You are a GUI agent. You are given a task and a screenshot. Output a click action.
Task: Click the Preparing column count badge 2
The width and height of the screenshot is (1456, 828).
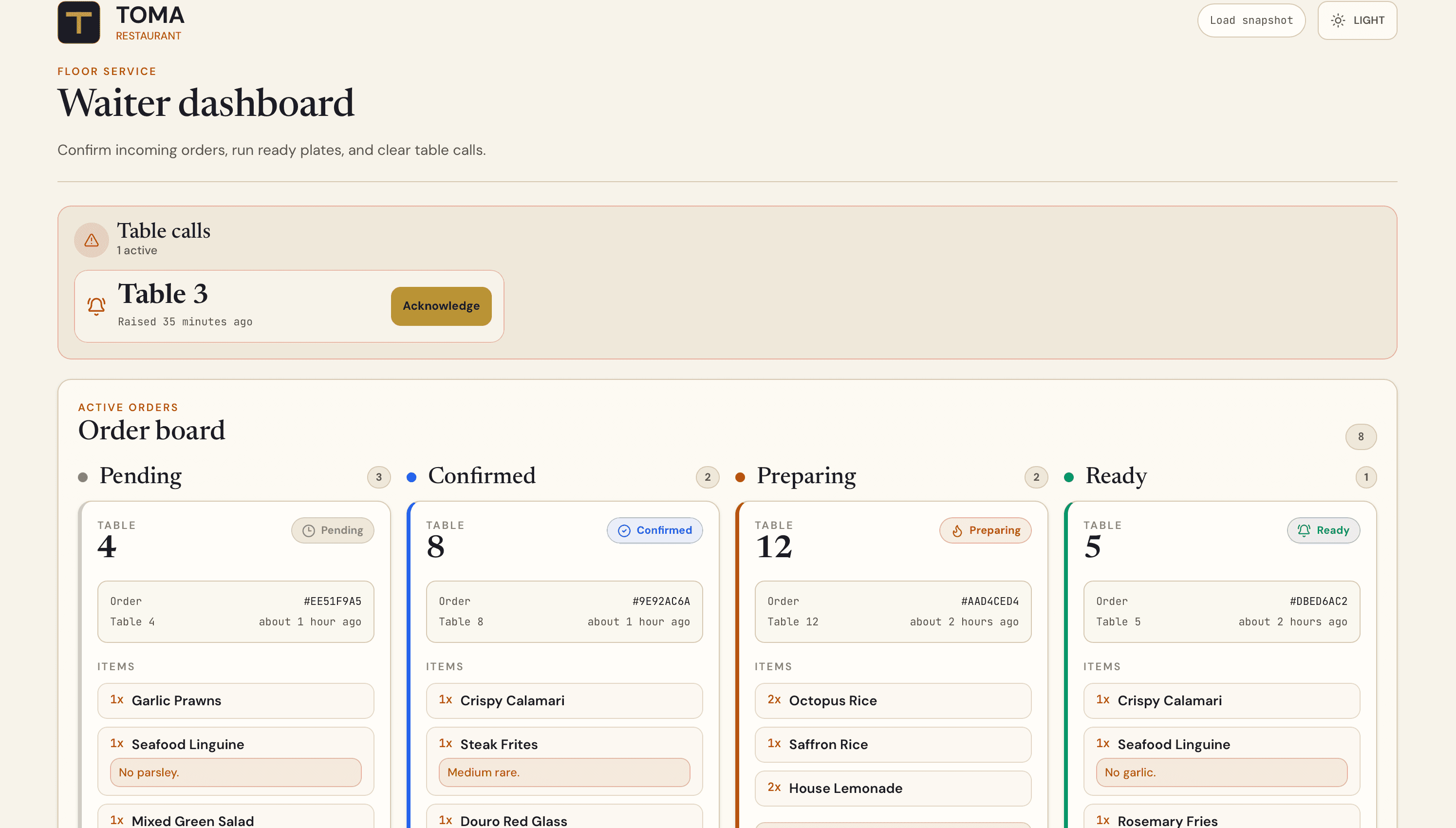point(1036,477)
